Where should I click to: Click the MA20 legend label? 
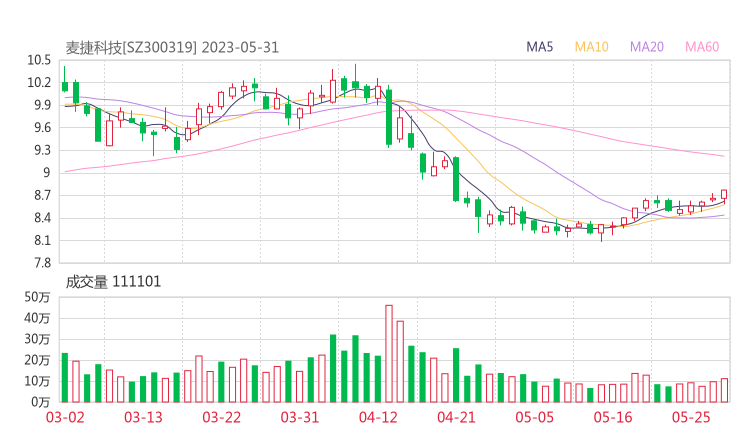tap(647, 47)
